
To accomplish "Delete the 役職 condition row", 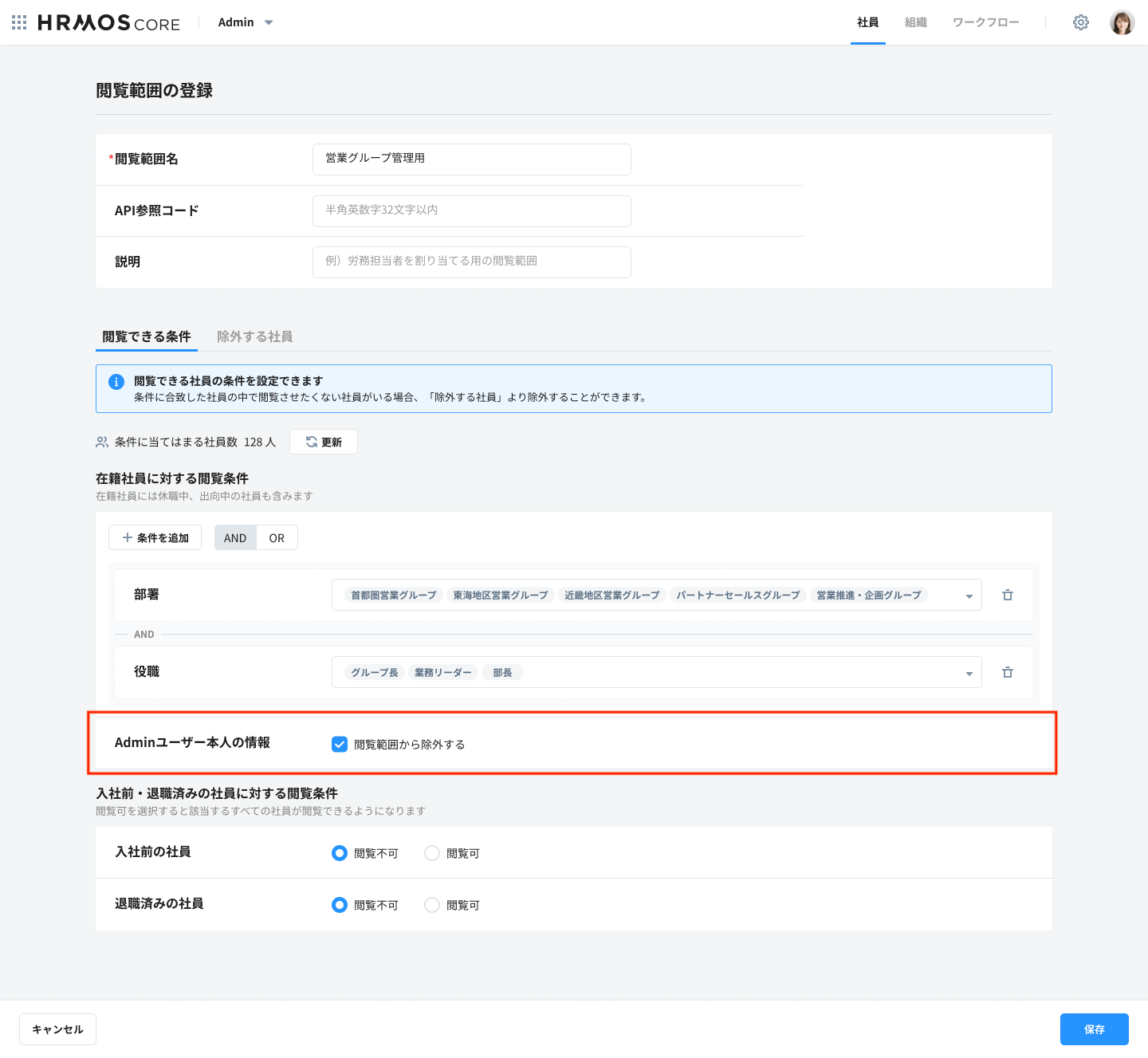I will tap(1008, 672).
